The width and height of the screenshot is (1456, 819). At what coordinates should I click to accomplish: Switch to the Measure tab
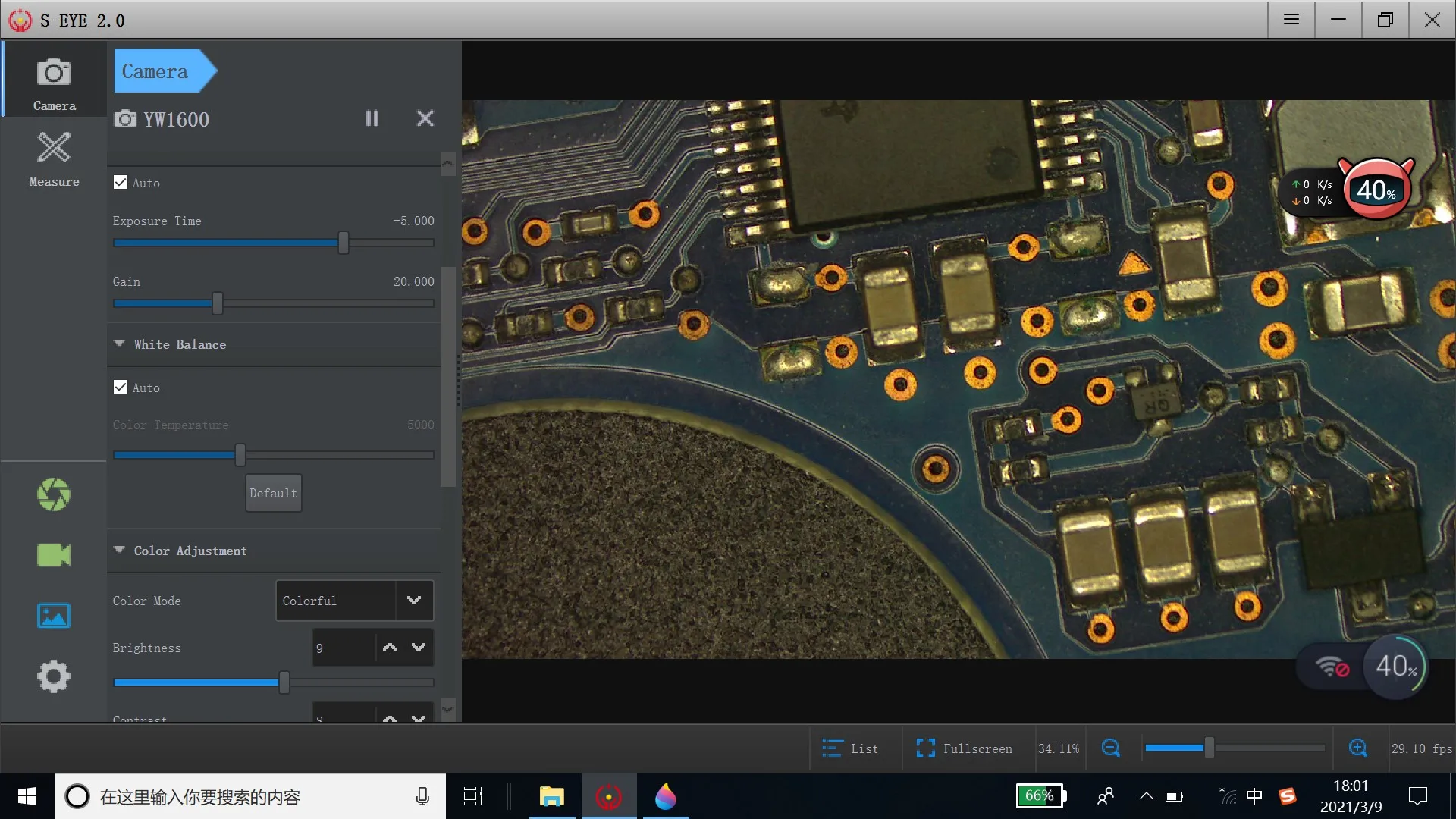(54, 158)
